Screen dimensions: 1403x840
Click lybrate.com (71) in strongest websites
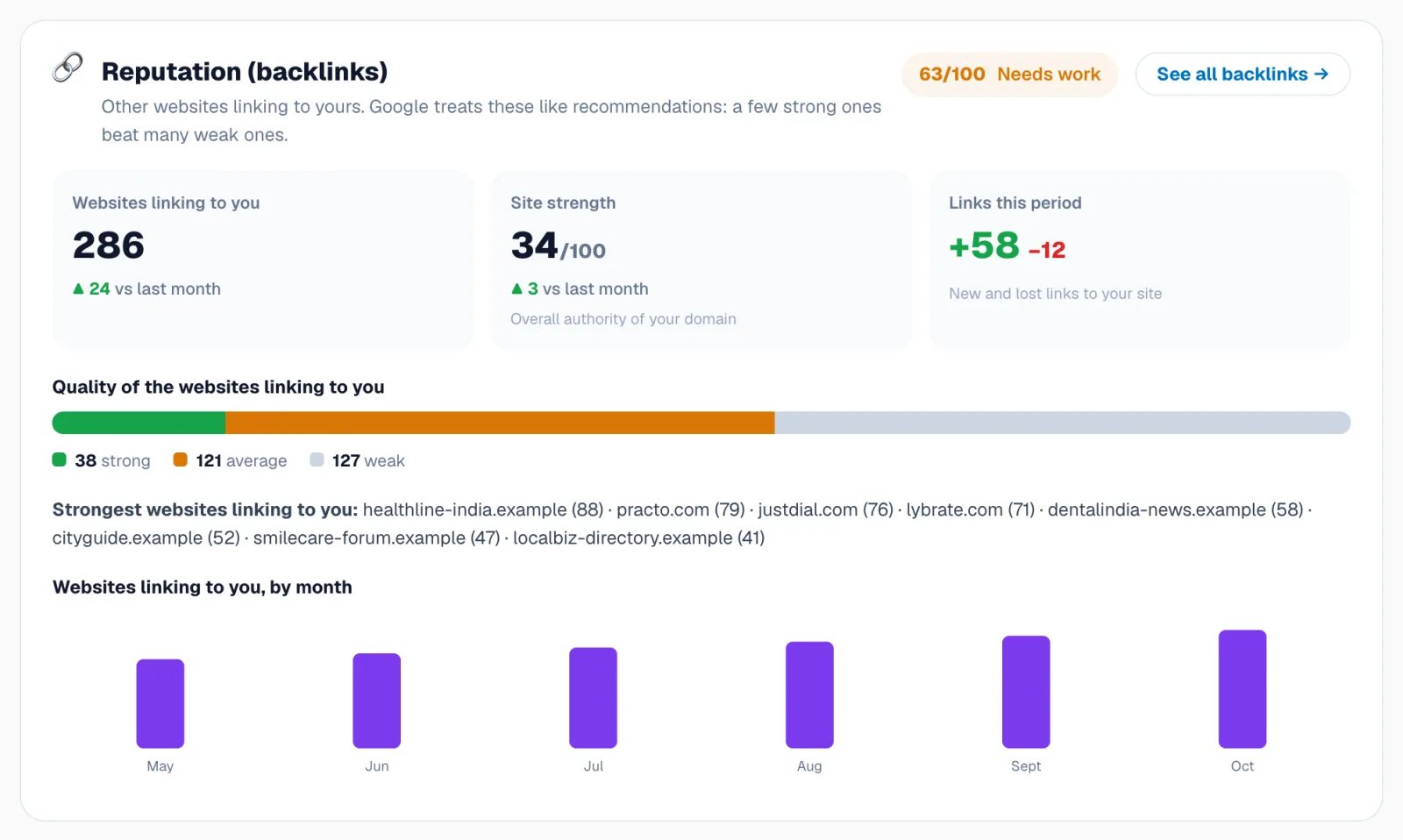(x=971, y=509)
